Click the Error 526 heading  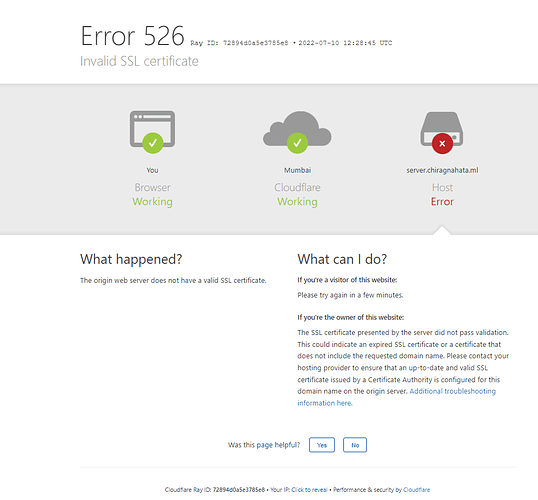tap(132, 36)
